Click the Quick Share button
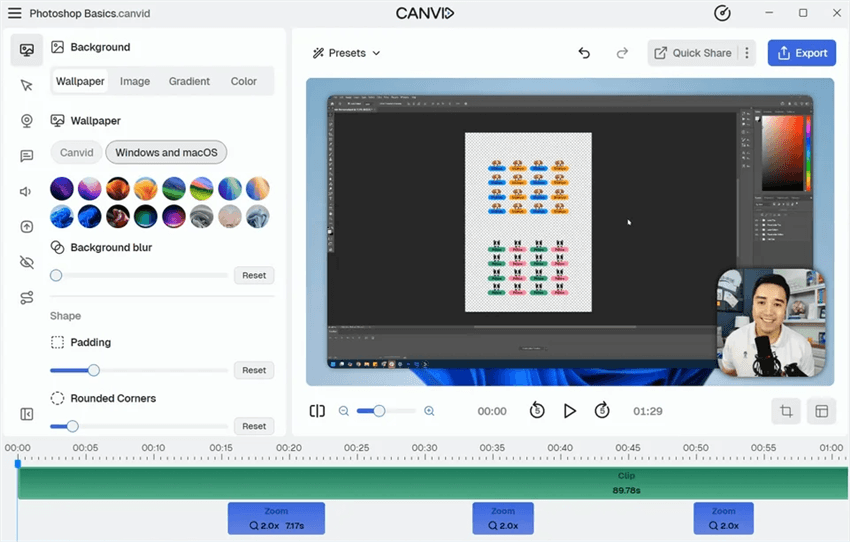This screenshot has height=542, width=850. [693, 53]
